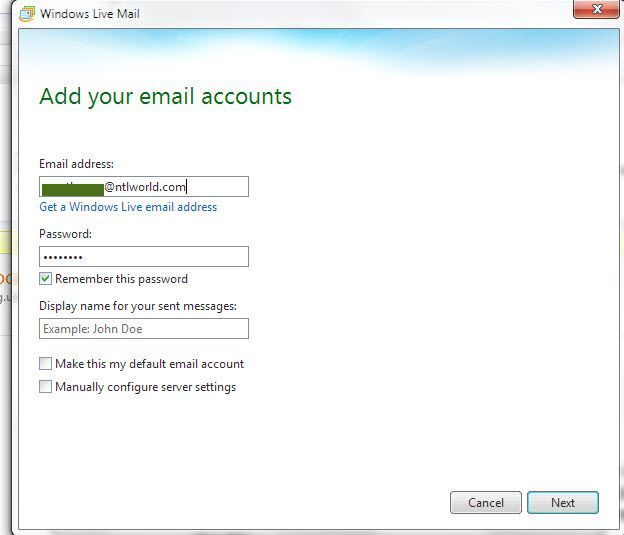Screen dimensions: 624x535
Task: Enable 'Make this my default email account'
Action: point(45,363)
